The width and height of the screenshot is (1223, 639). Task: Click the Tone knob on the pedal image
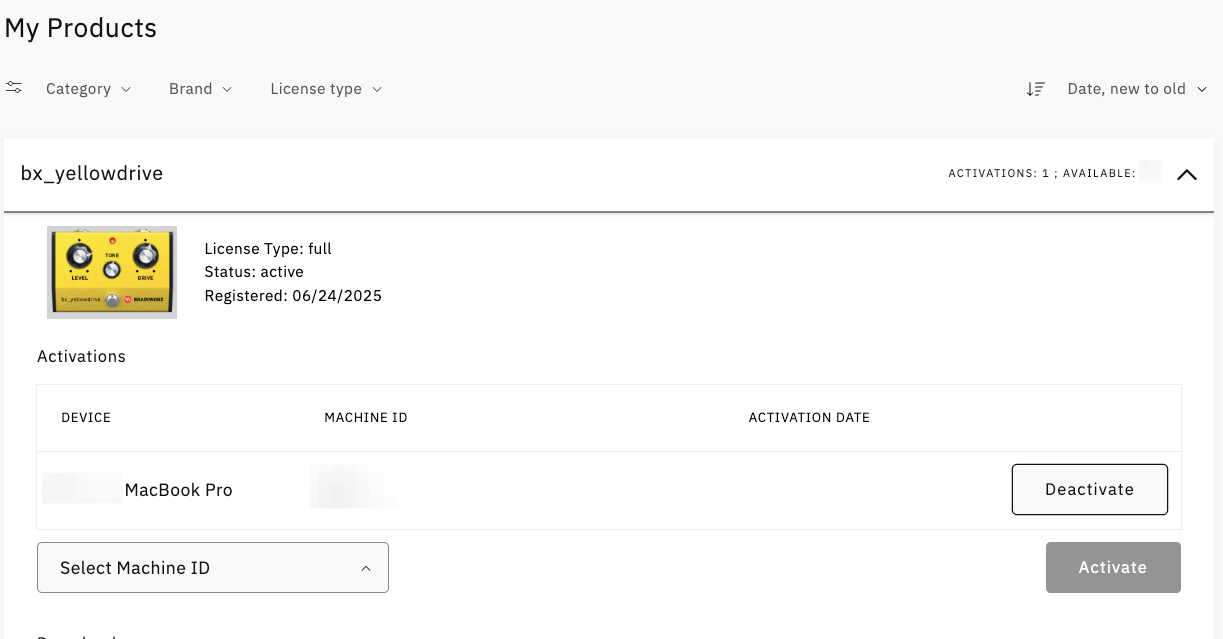coord(112,268)
